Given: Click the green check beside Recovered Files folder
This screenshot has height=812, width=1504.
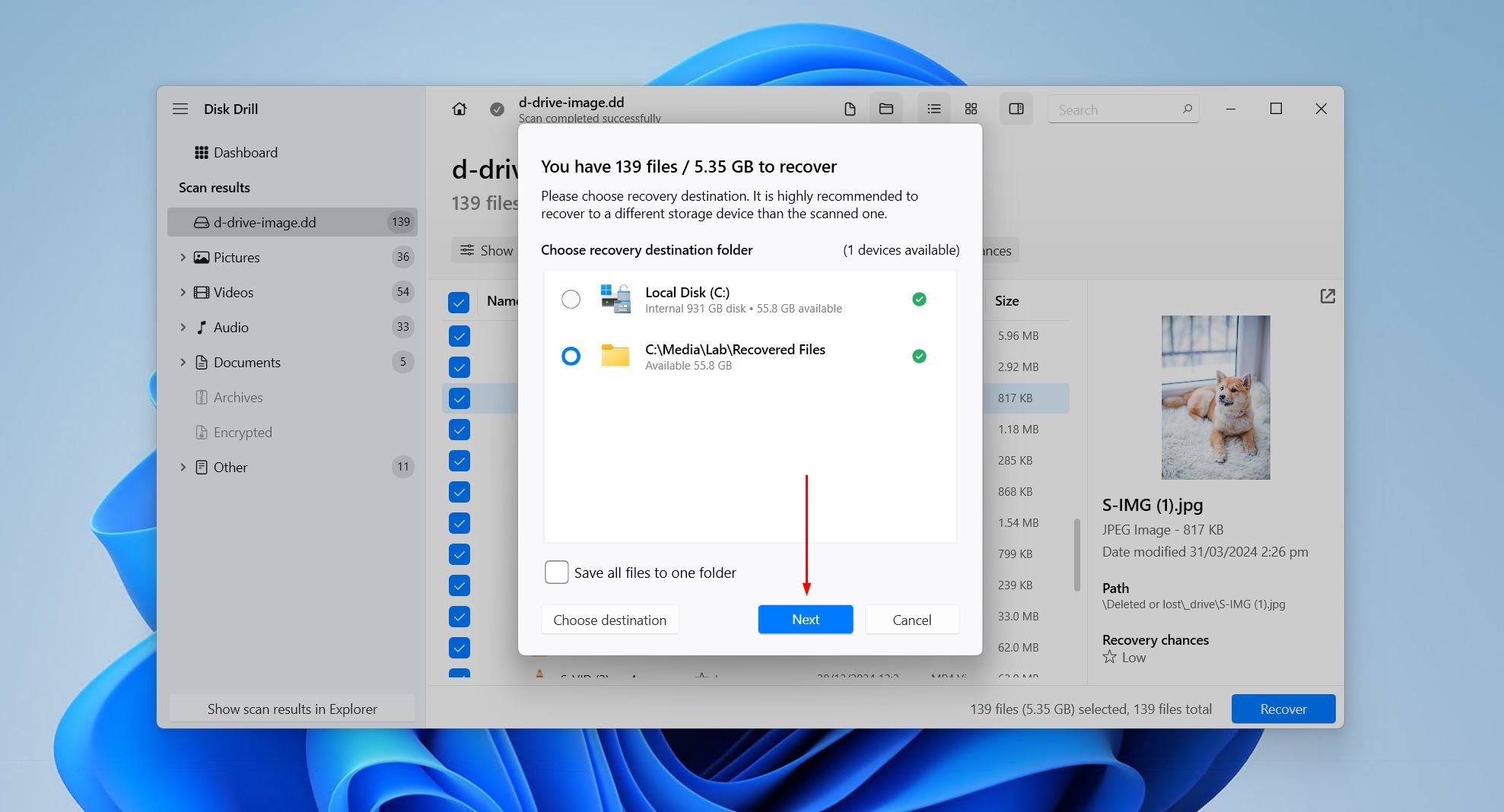Looking at the screenshot, I should coord(919,356).
